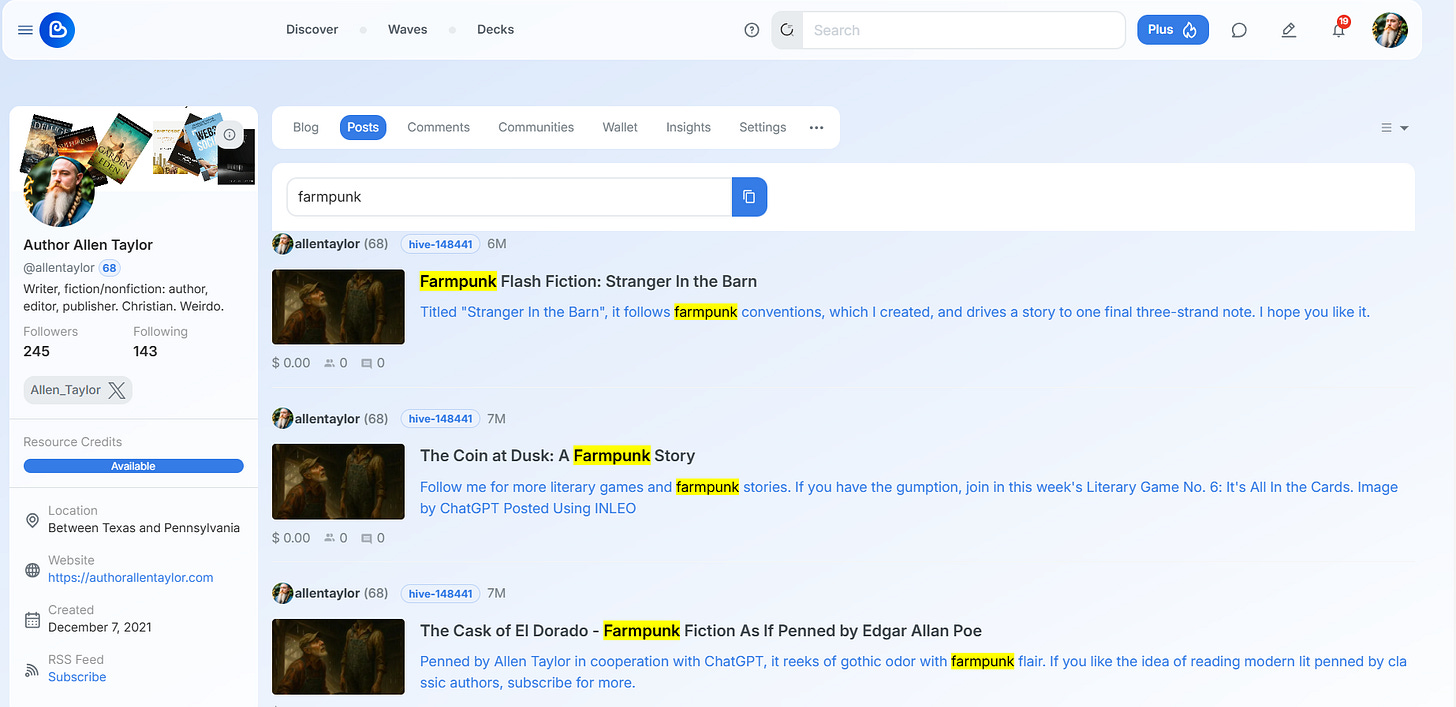Open the authorallentaylor.com website link

131,577
